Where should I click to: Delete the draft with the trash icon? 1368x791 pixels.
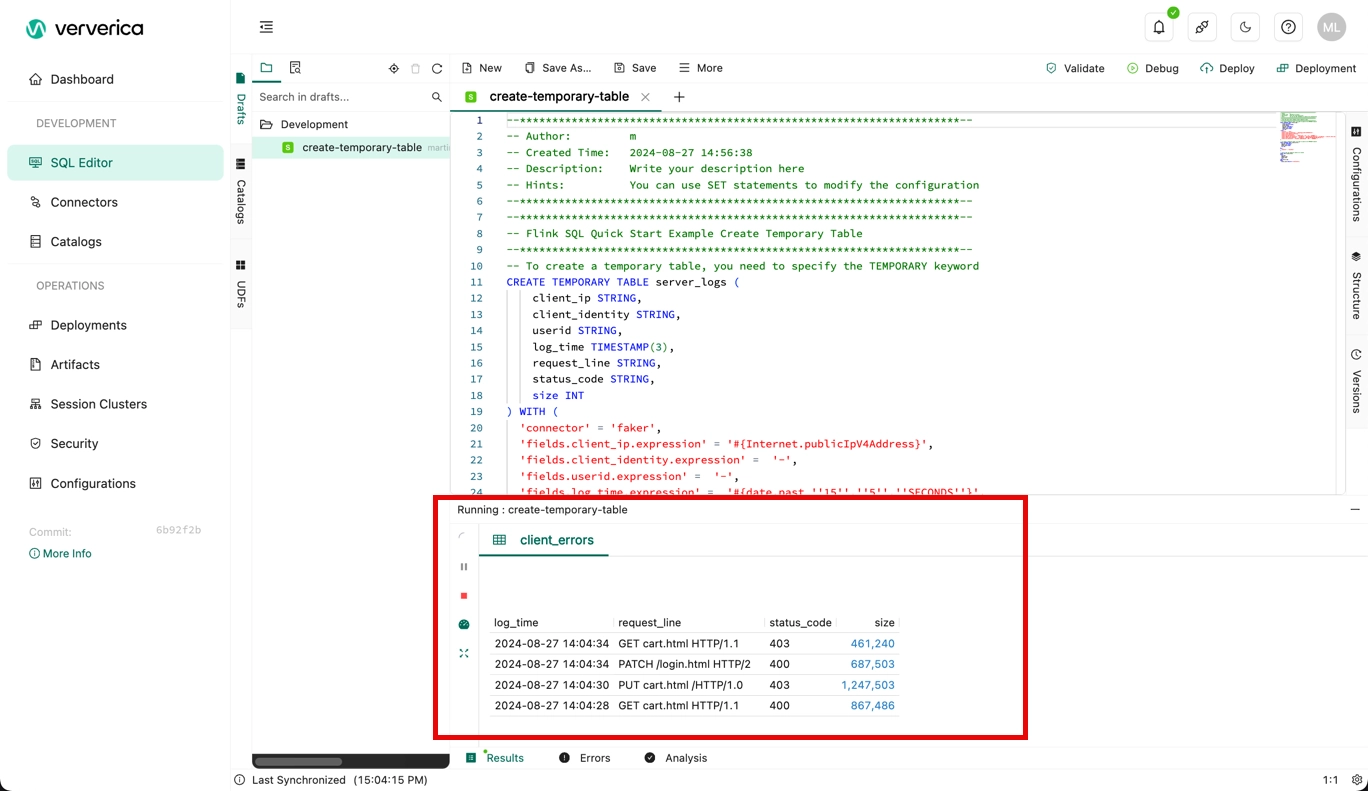416,69
